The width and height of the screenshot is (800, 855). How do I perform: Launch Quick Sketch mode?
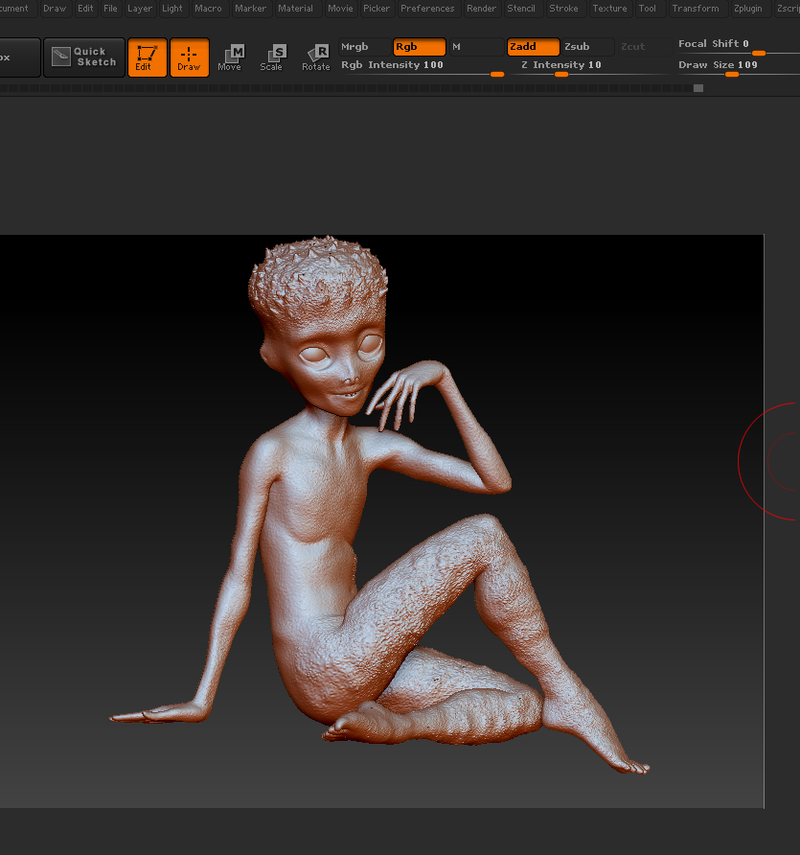click(x=84, y=57)
